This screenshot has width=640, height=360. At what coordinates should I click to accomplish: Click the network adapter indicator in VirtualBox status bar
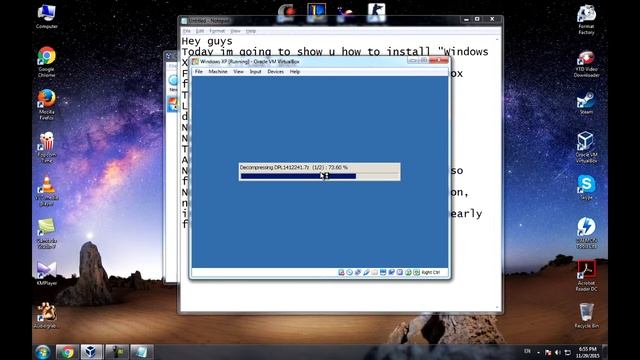point(358,272)
